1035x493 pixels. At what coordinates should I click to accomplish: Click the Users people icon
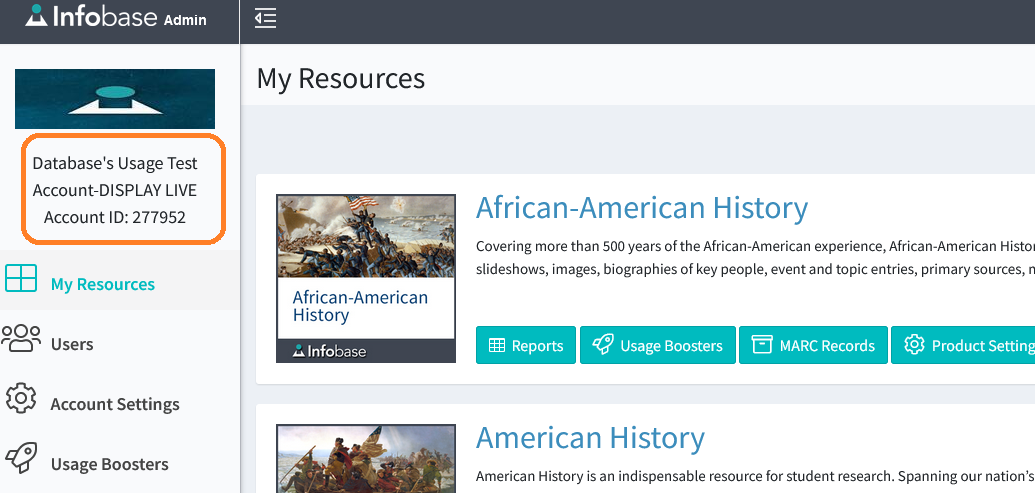pos(21,338)
